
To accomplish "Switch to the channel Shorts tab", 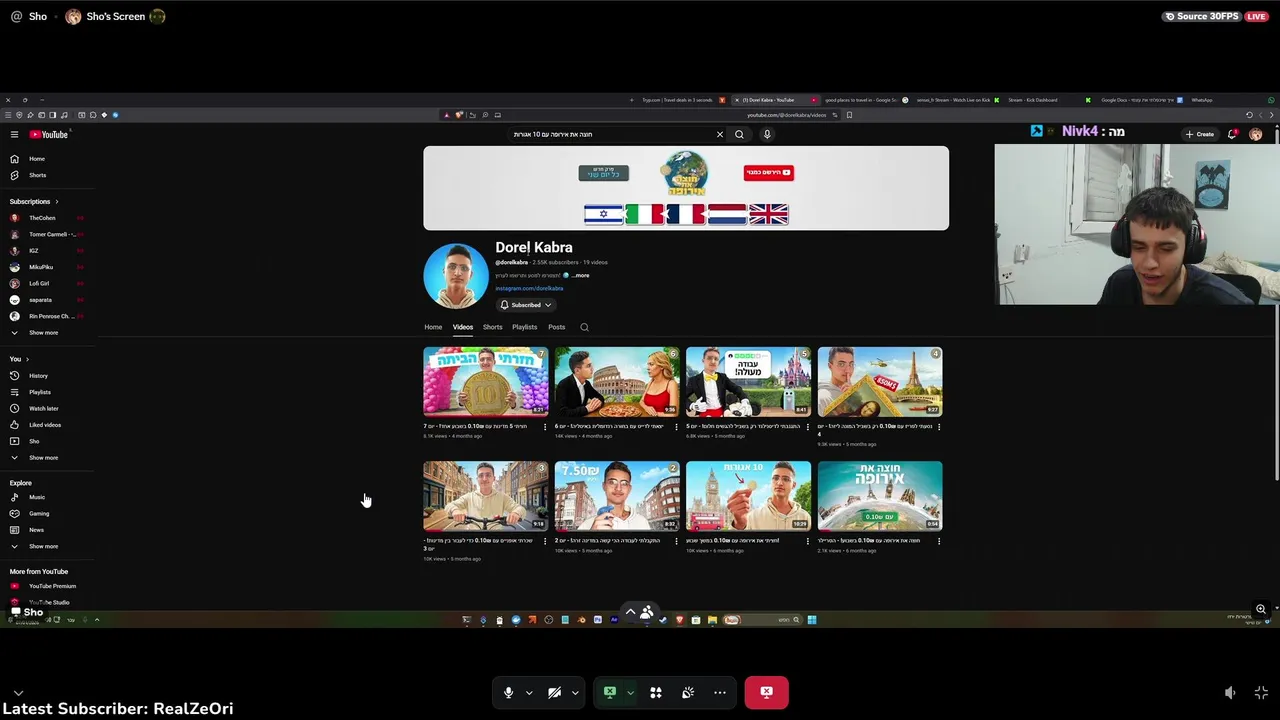I will 493,327.
